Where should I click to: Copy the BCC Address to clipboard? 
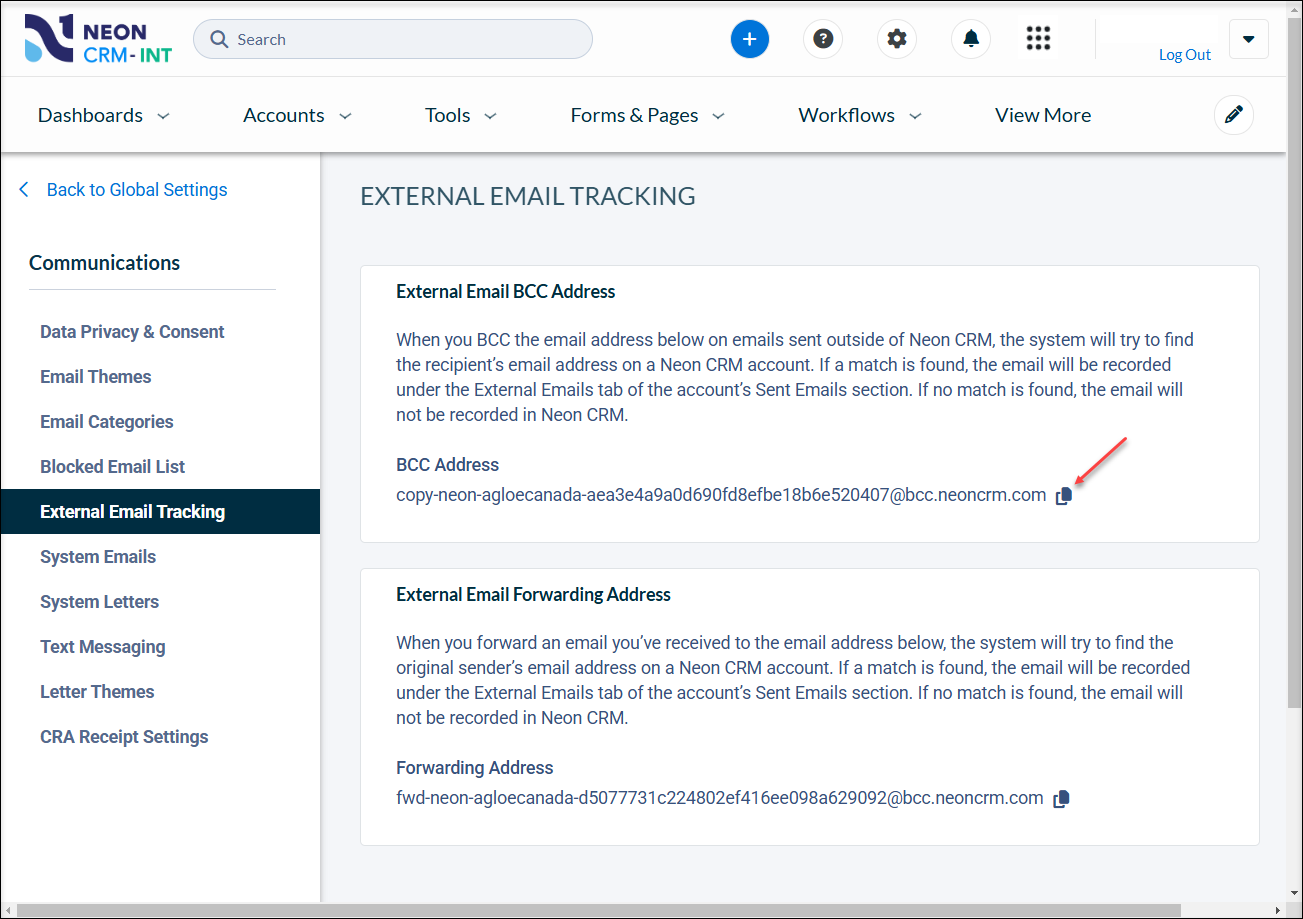(x=1064, y=496)
